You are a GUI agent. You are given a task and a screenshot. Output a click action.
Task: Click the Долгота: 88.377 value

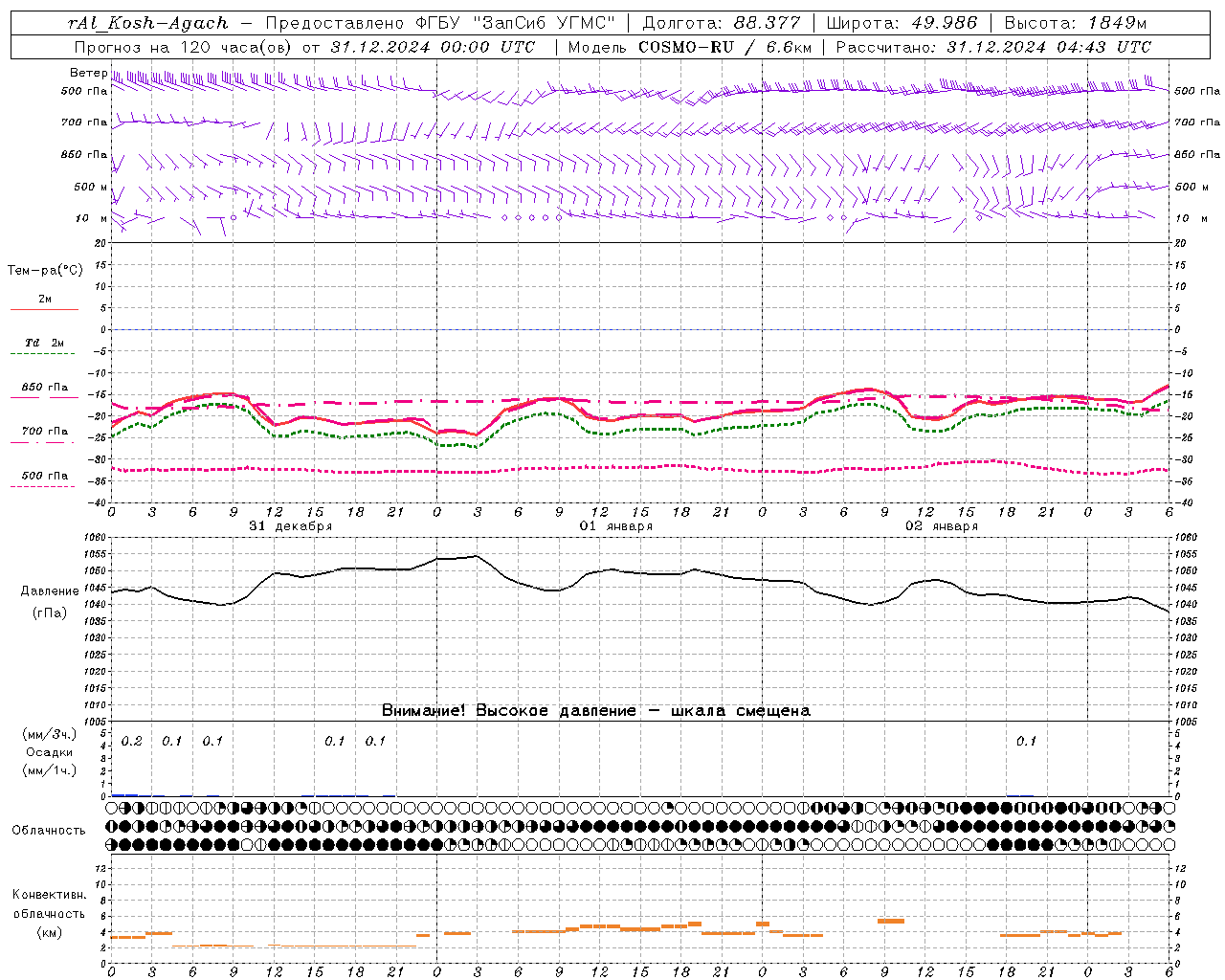[x=722, y=23]
